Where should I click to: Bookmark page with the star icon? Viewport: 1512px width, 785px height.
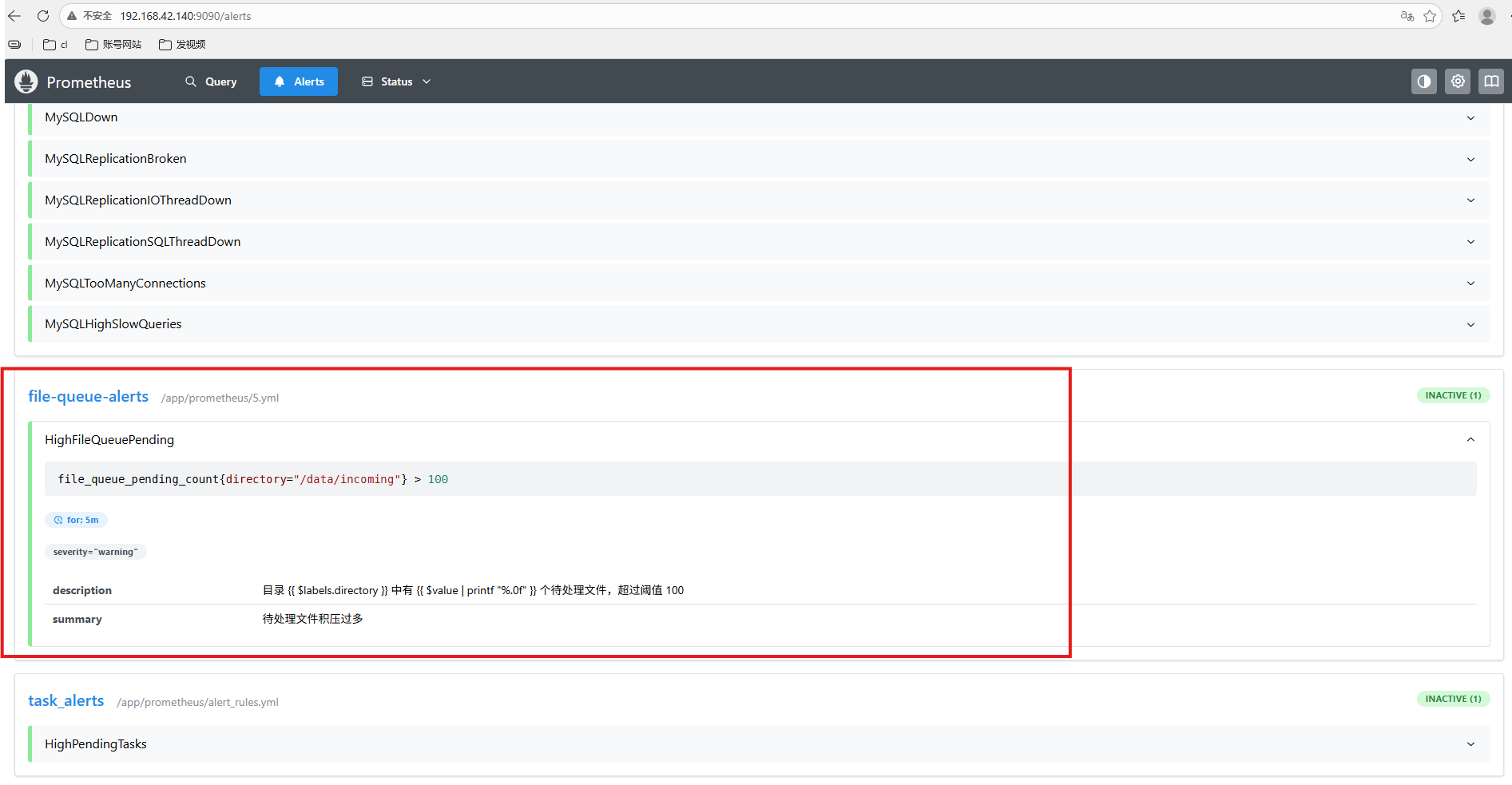point(1430,16)
